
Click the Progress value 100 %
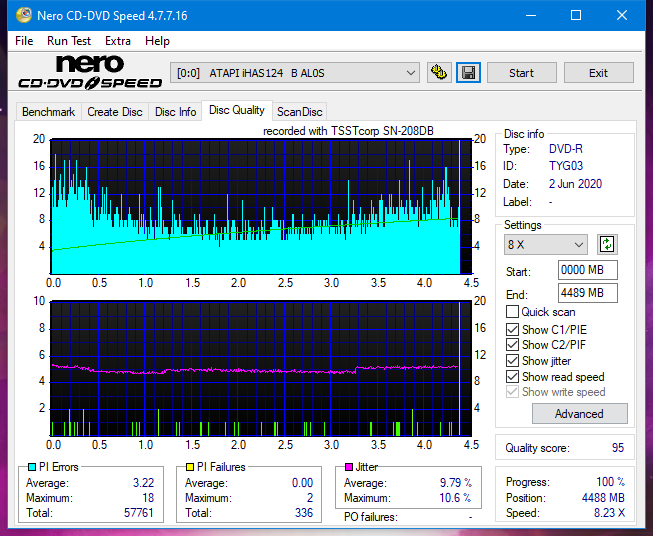[x=611, y=482]
